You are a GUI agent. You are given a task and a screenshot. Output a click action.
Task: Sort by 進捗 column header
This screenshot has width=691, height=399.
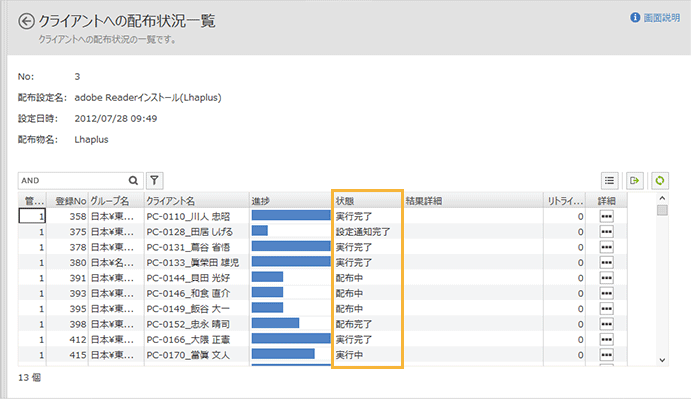(x=290, y=201)
